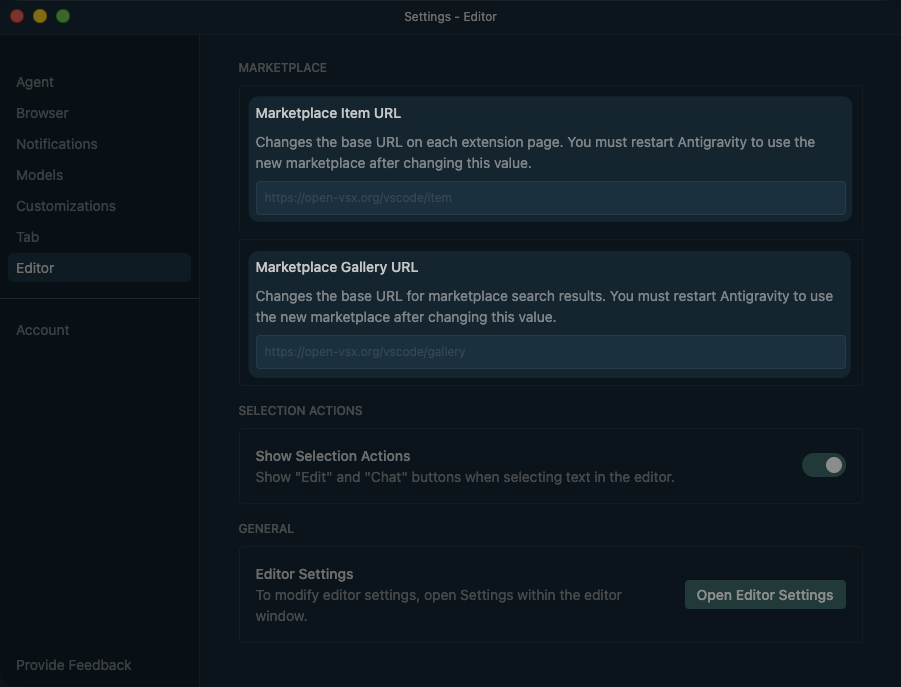The height and width of the screenshot is (687, 901).
Task: Focus the Marketplace Item URL input field
Action: click(x=550, y=198)
